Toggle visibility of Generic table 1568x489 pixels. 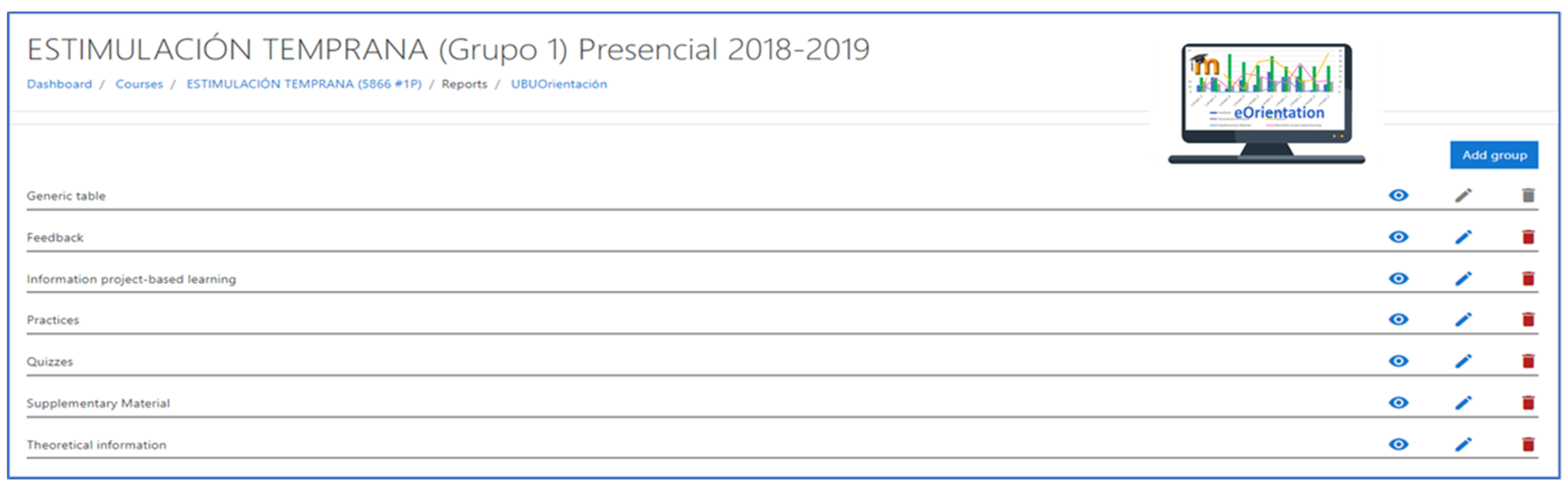(x=1398, y=195)
